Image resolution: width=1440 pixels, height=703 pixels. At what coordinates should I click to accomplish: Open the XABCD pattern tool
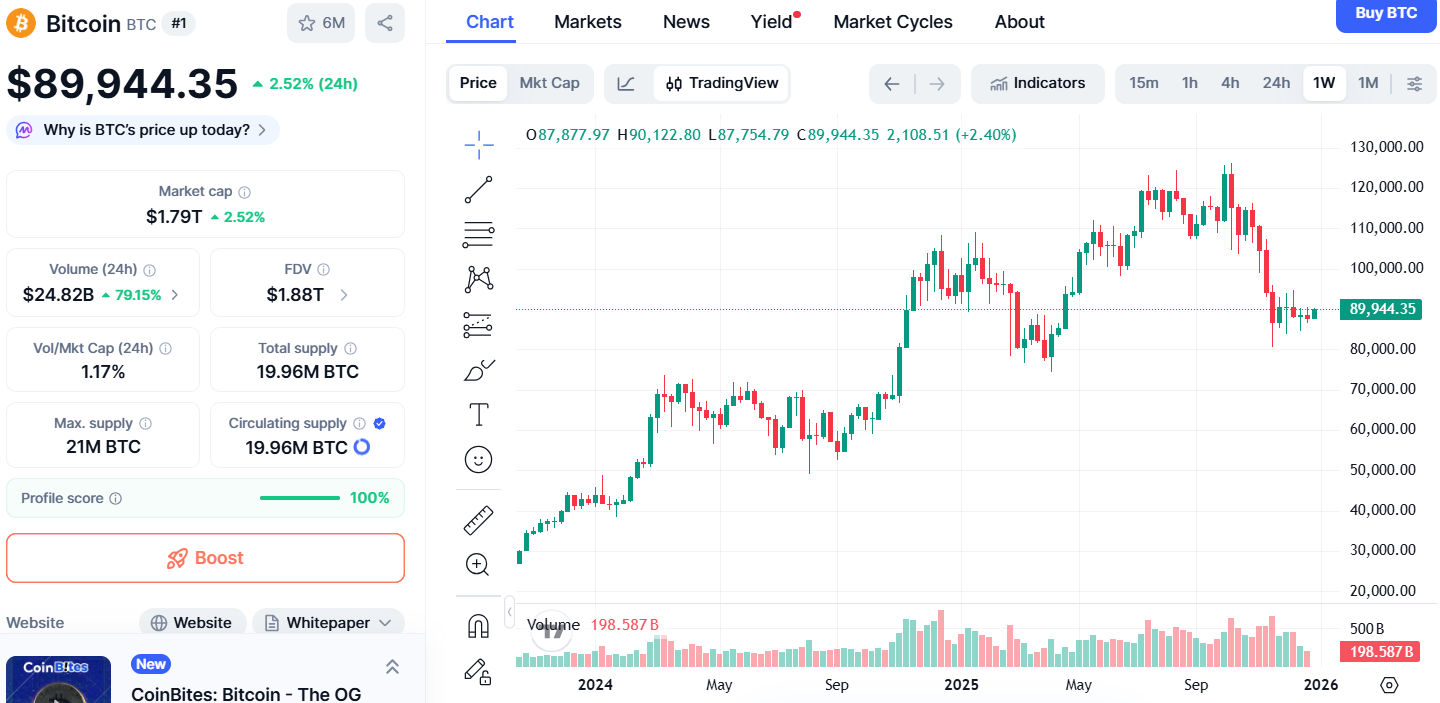(478, 279)
